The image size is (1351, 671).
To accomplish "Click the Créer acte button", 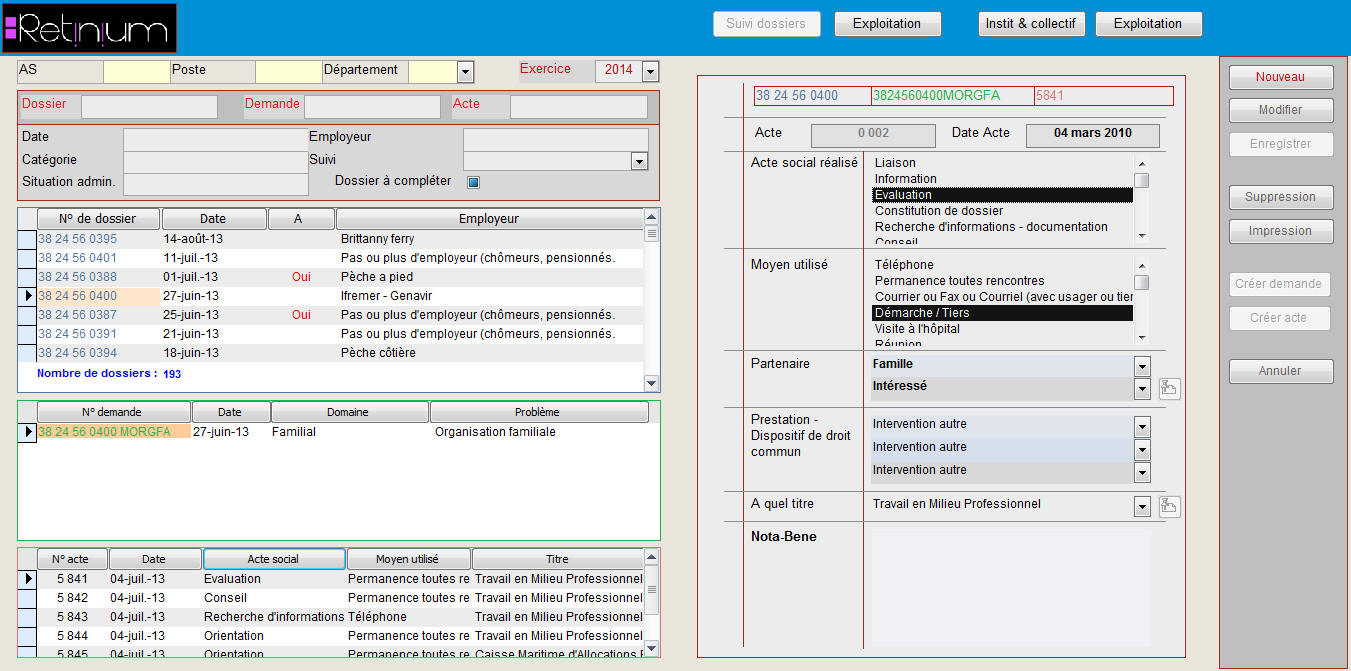I will click(x=1280, y=318).
